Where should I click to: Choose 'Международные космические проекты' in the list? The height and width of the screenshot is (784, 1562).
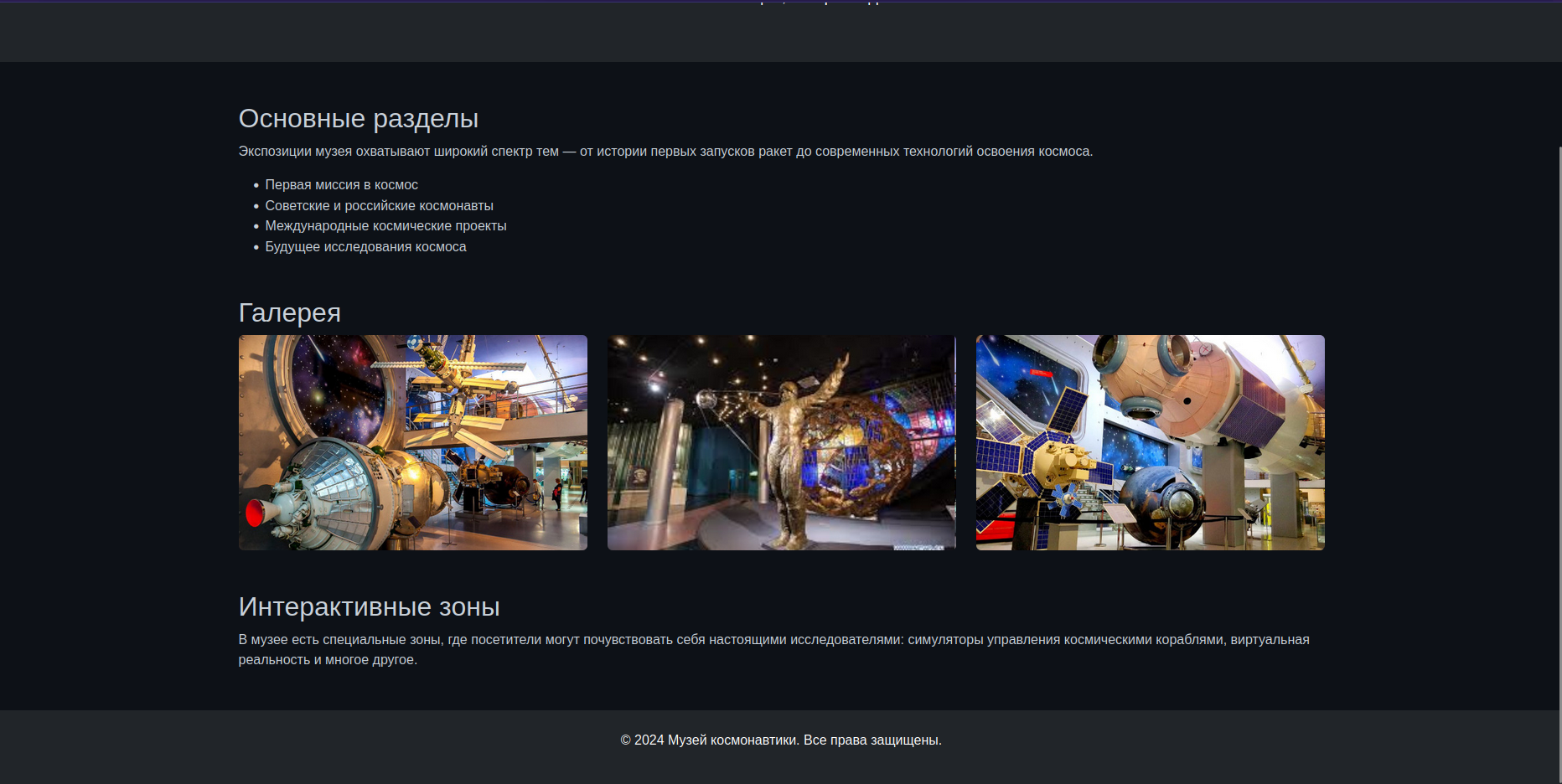coord(385,226)
